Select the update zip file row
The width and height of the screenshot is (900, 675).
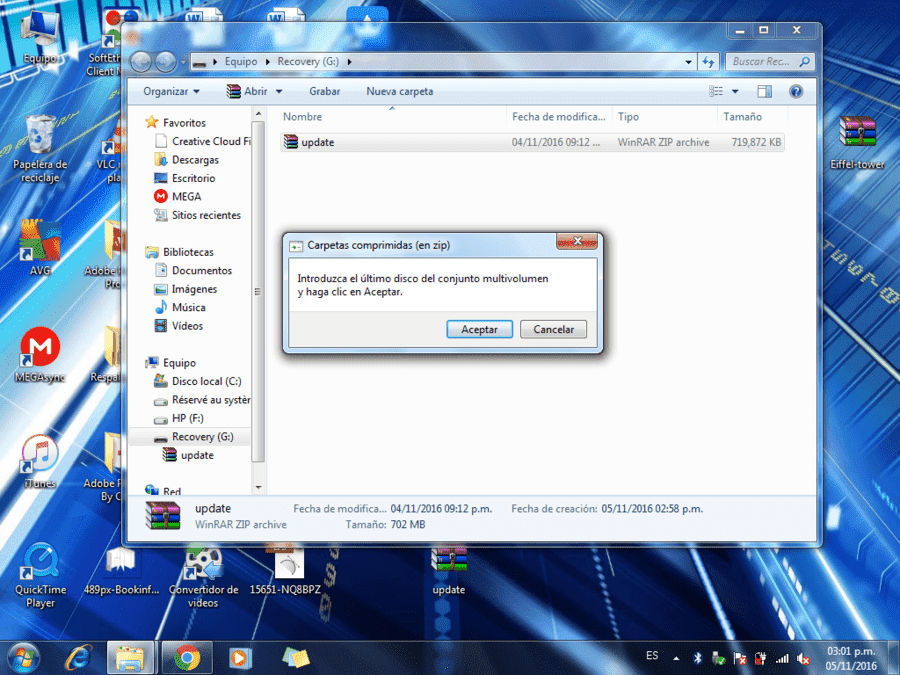pyautogui.click(x=532, y=142)
